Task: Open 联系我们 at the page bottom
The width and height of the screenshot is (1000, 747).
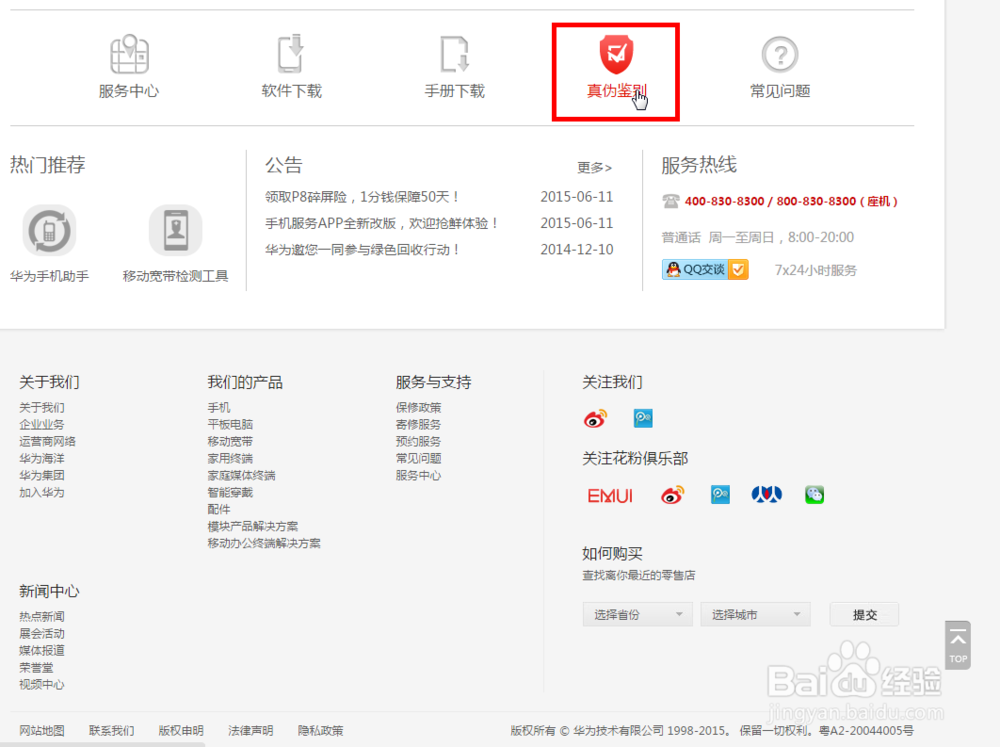Action: click(x=112, y=730)
